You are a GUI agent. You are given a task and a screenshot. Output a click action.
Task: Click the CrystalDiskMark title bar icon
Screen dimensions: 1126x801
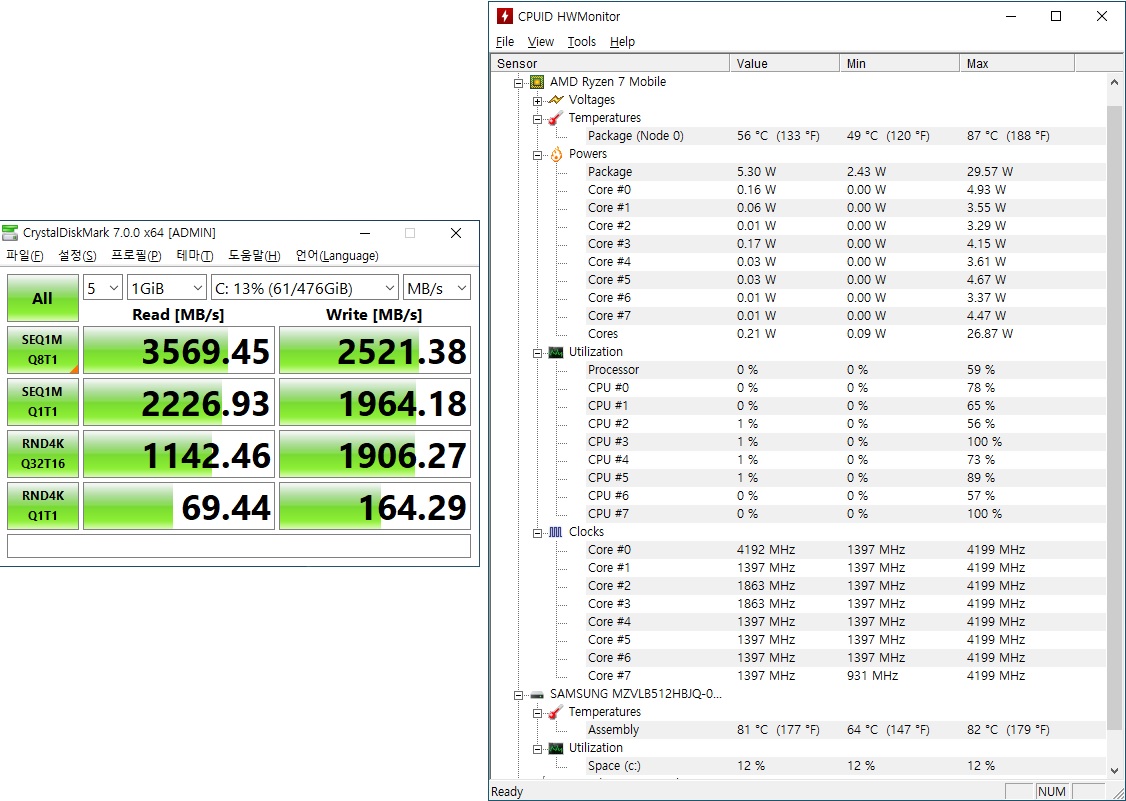click(9, 233)
